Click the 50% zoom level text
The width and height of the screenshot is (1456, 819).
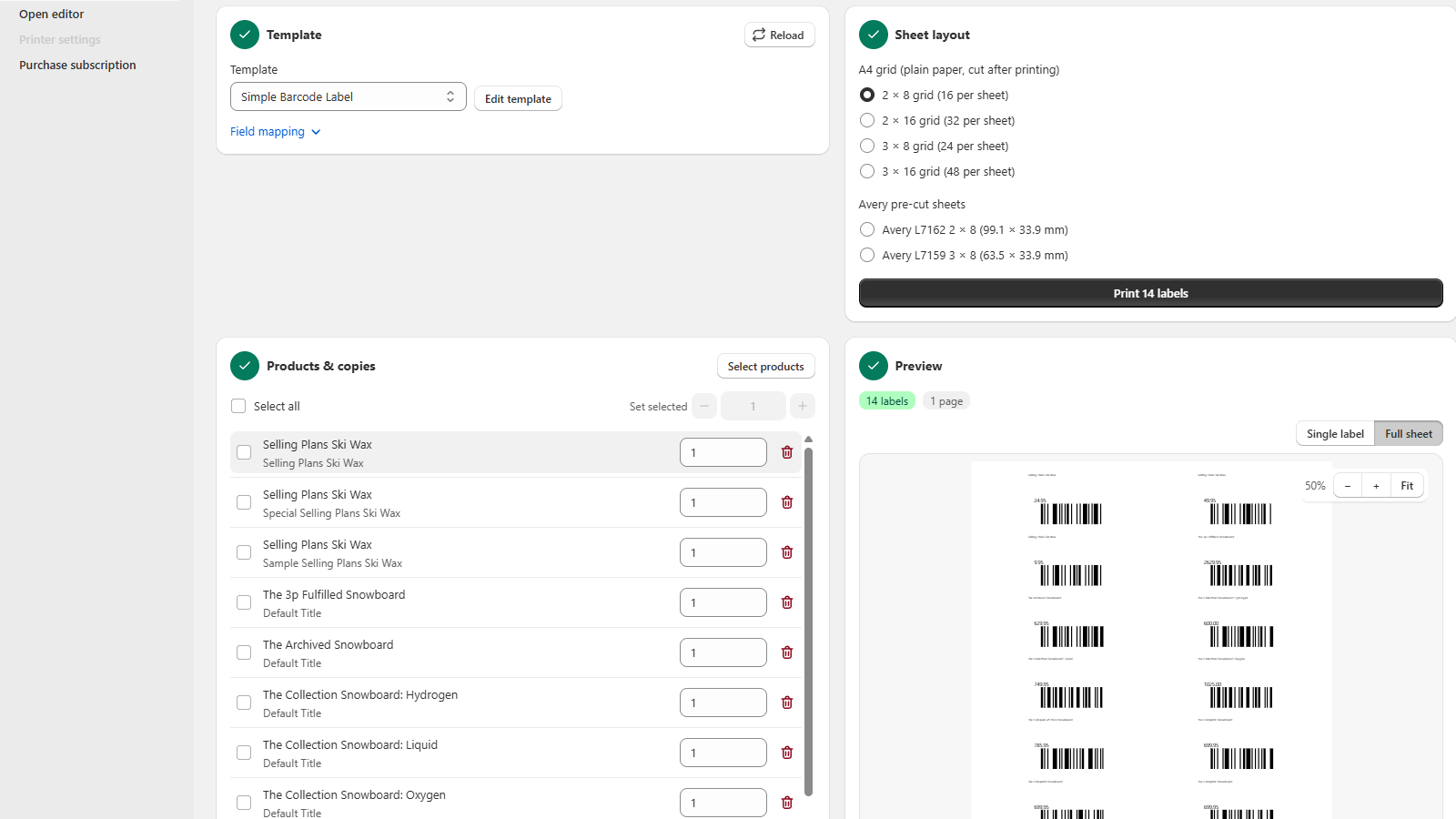(1315, 486)
